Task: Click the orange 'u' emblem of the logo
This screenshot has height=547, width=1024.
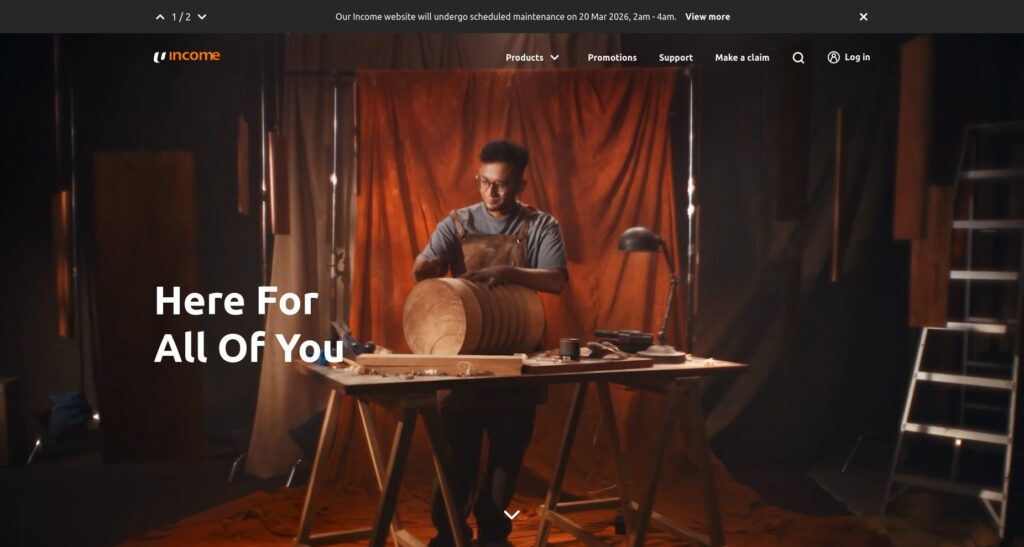Action: tap(159, 57)
